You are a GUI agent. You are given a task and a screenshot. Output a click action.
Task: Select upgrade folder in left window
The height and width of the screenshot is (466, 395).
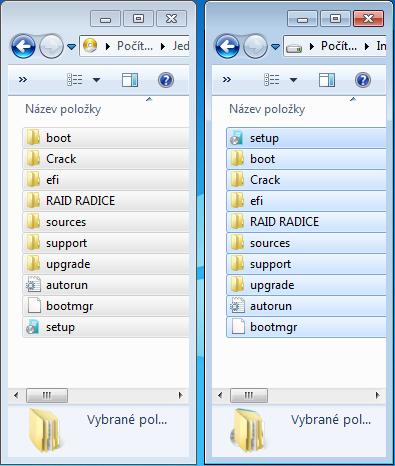click(106, 264)
